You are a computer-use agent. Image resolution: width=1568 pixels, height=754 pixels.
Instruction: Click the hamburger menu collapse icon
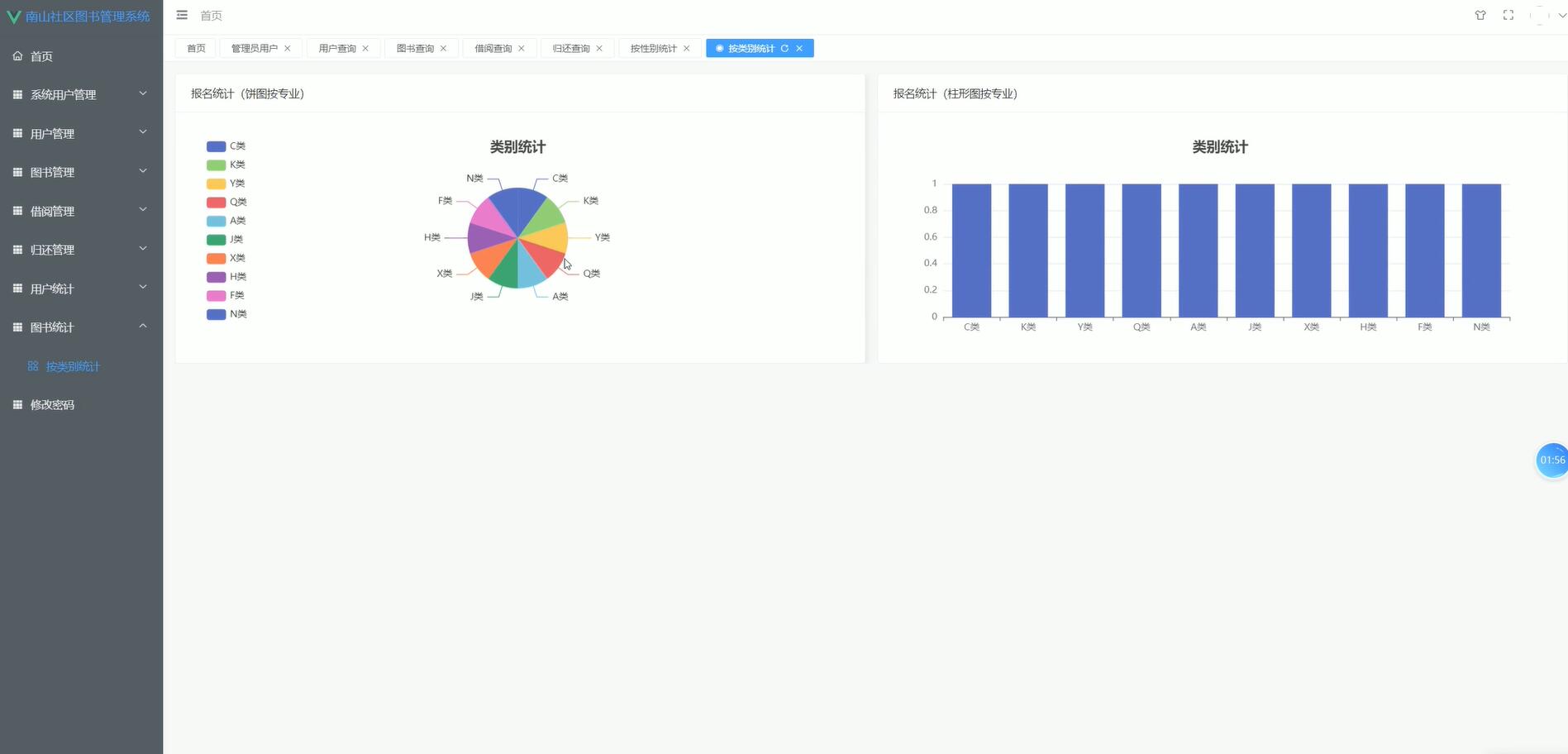pos(182,15)
